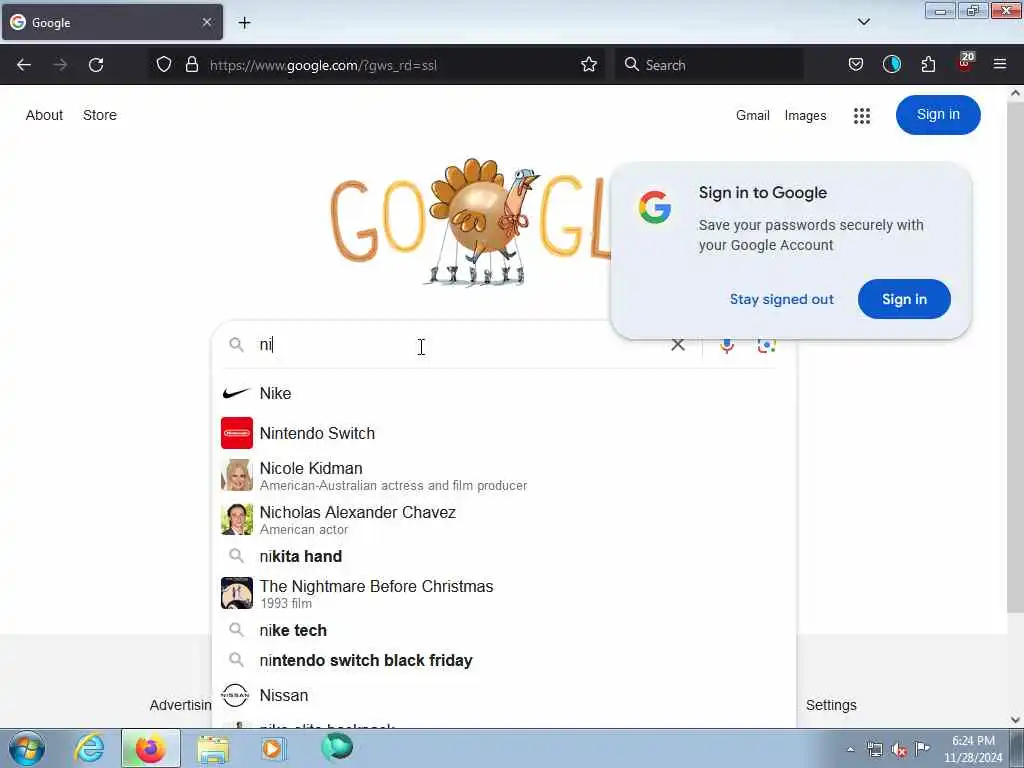Click the address bar URL

click(323, 65)
